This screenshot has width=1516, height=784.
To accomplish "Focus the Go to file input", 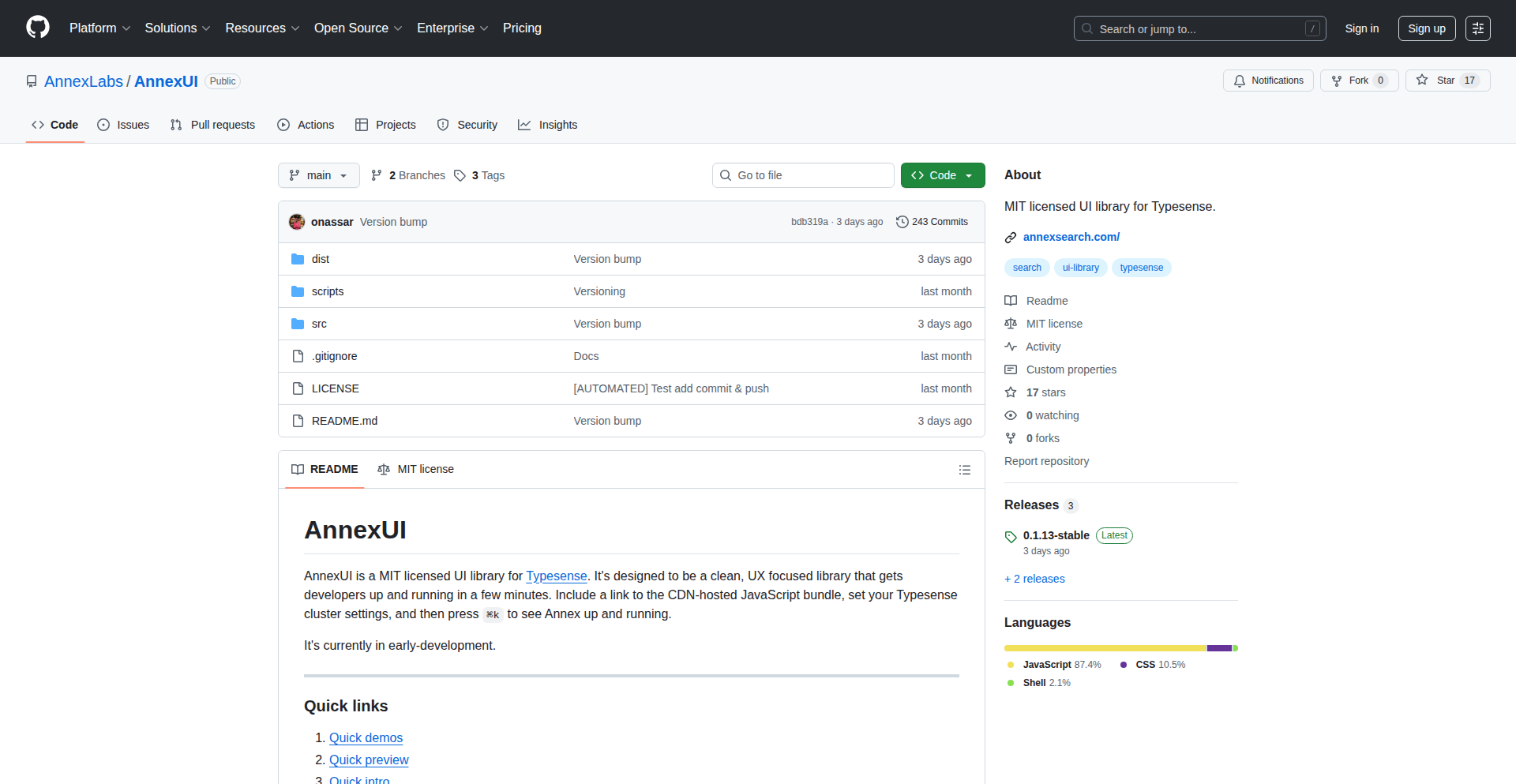I will (x=803, y=175).
